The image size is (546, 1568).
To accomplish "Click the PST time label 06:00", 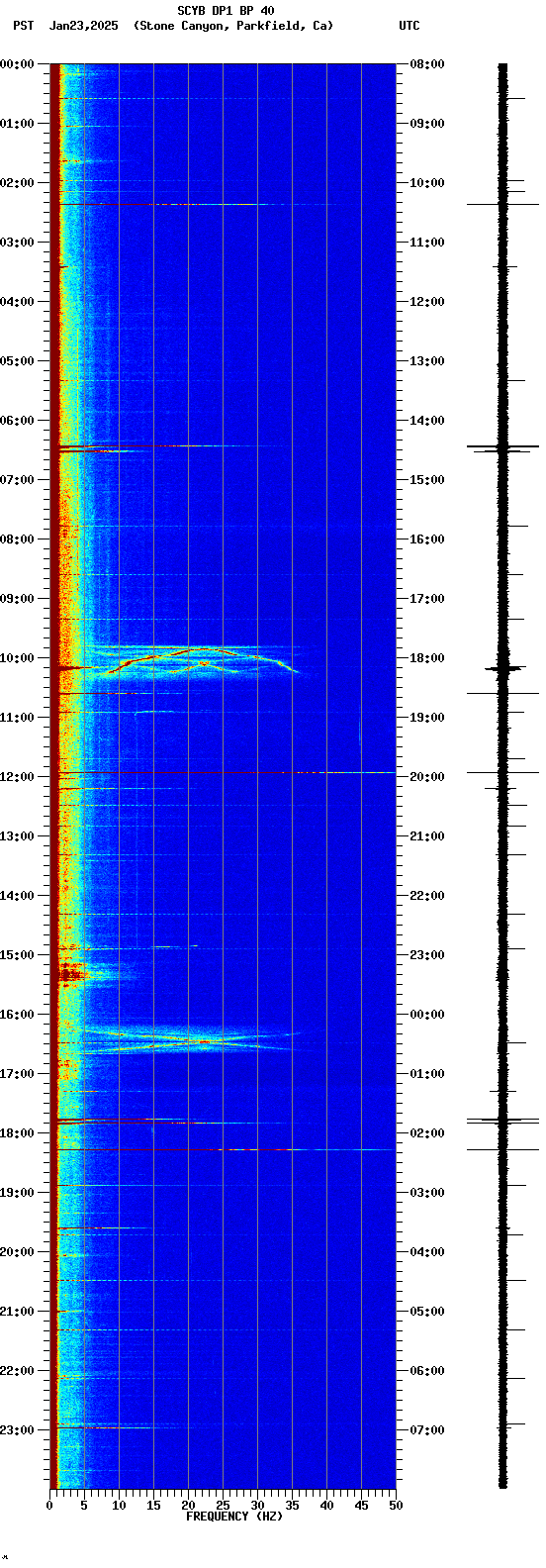I will 17,421.
